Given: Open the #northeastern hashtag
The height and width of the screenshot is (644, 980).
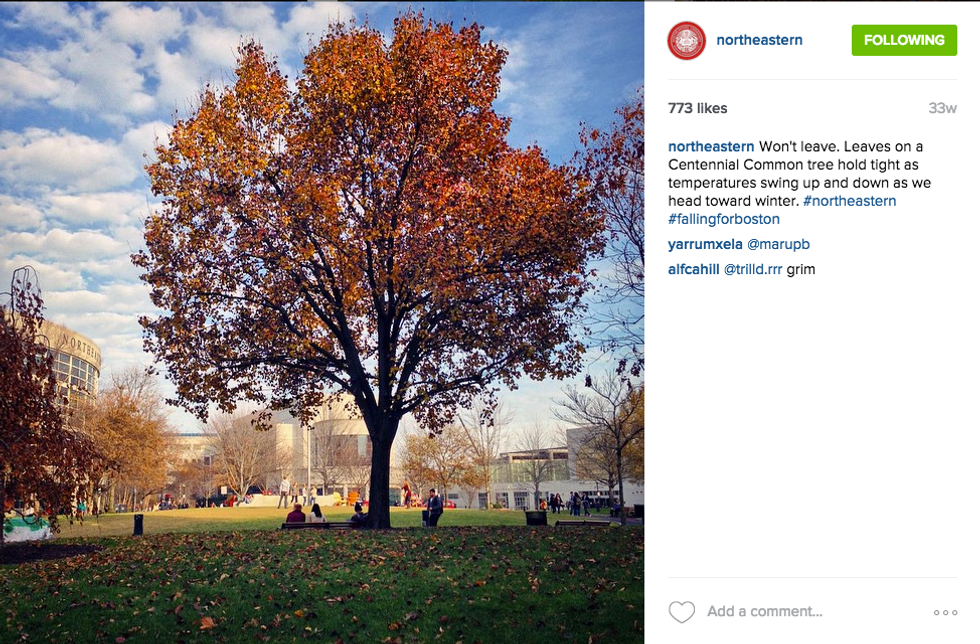Looking at the screenshot, I should coord(849,201).
